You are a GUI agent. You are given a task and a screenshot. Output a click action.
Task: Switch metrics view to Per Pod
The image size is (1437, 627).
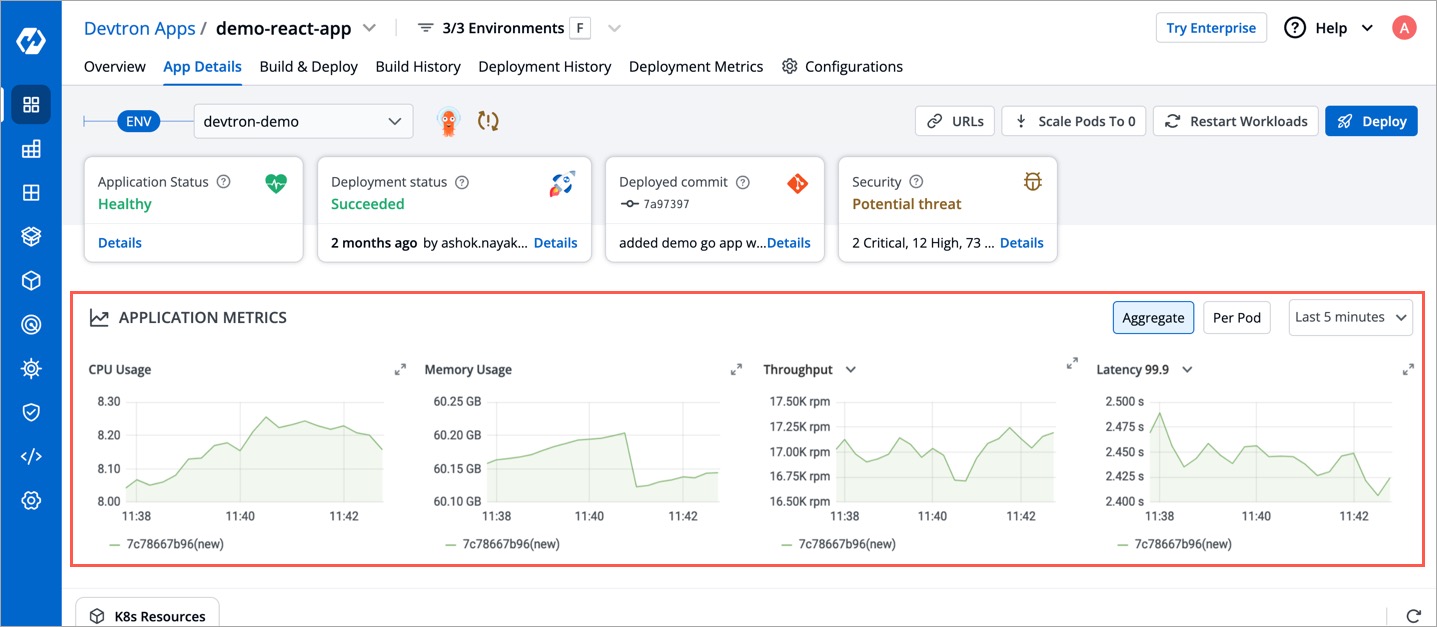(1236, 317)
